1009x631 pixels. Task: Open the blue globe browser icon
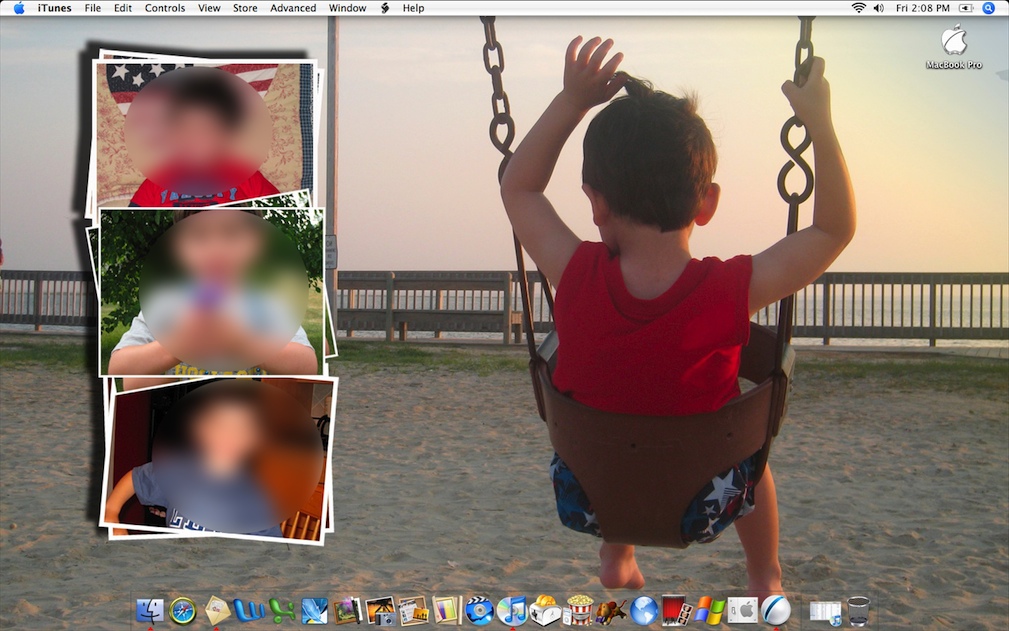[643, 610]
